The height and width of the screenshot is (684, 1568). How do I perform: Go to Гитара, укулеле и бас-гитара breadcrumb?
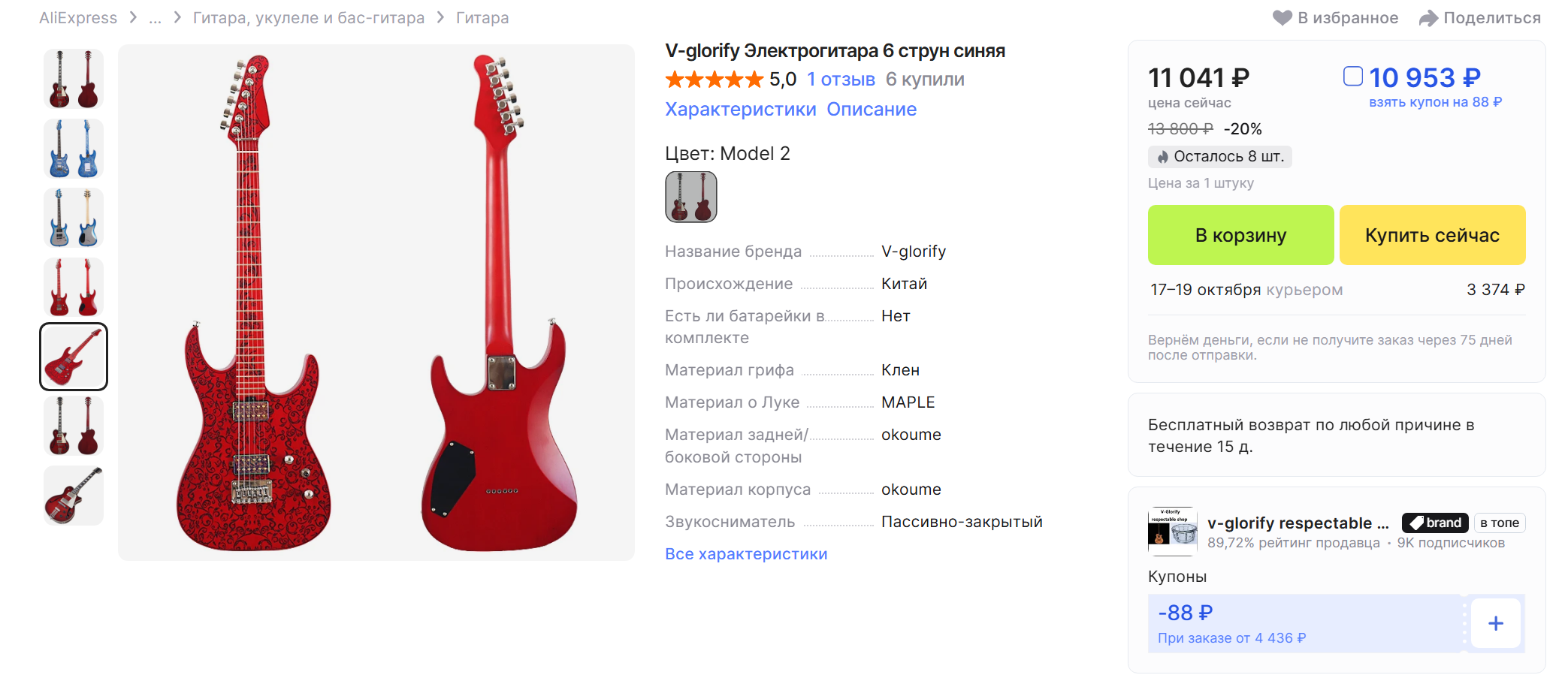pyautogui.click(x=309, y=18)
